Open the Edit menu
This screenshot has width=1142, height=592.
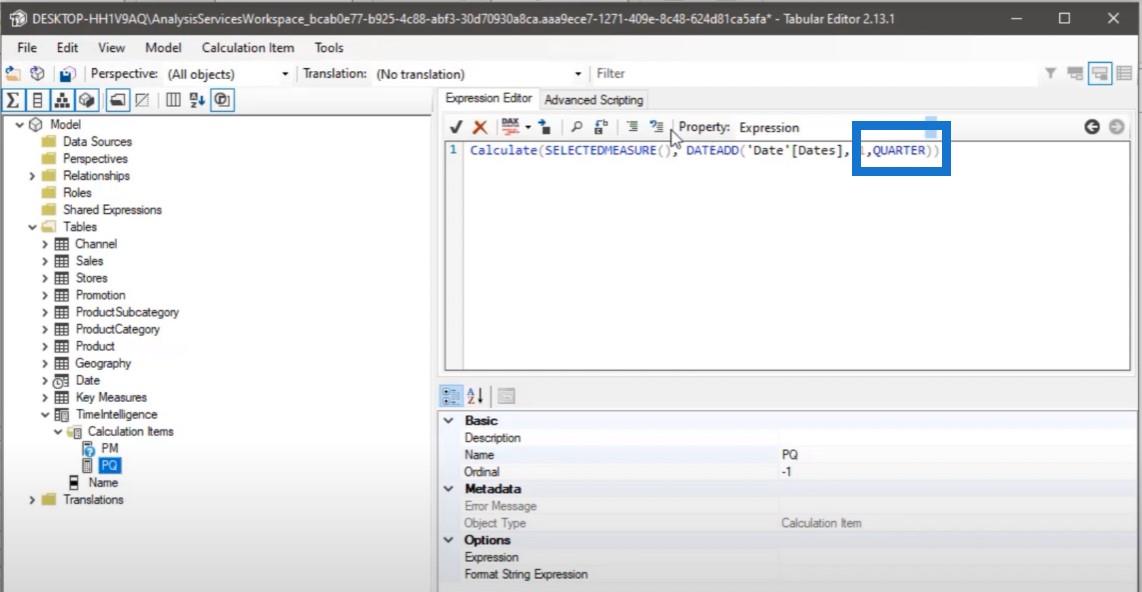[x=67, y=47]
